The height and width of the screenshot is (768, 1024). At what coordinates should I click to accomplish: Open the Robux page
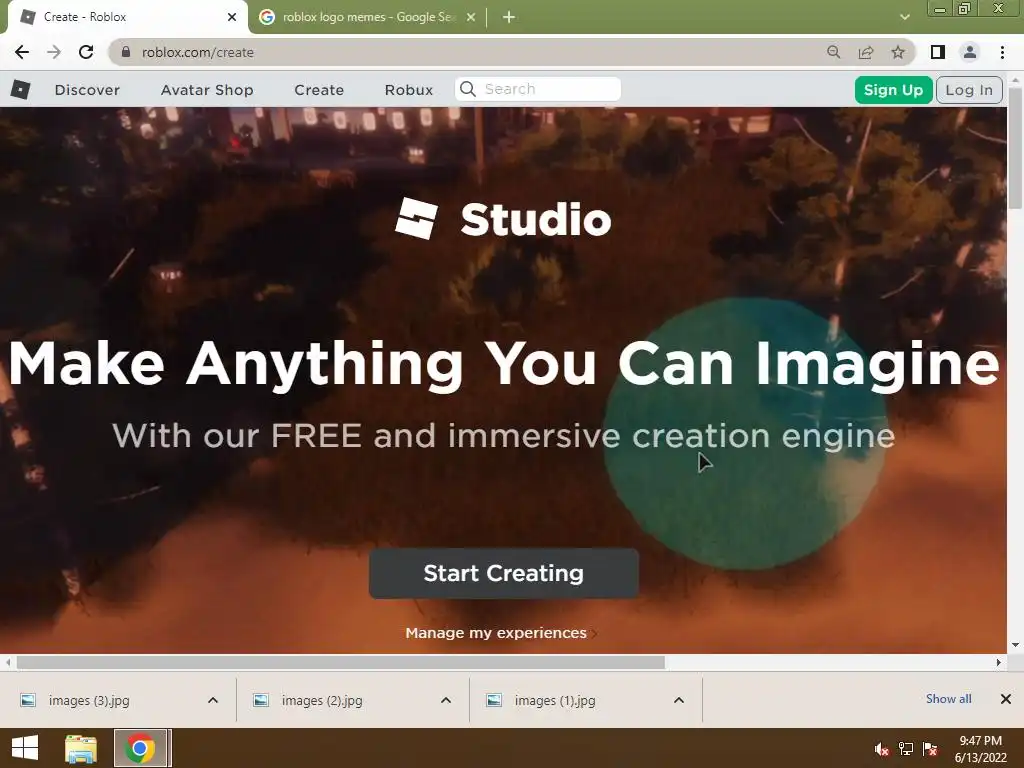409,90
